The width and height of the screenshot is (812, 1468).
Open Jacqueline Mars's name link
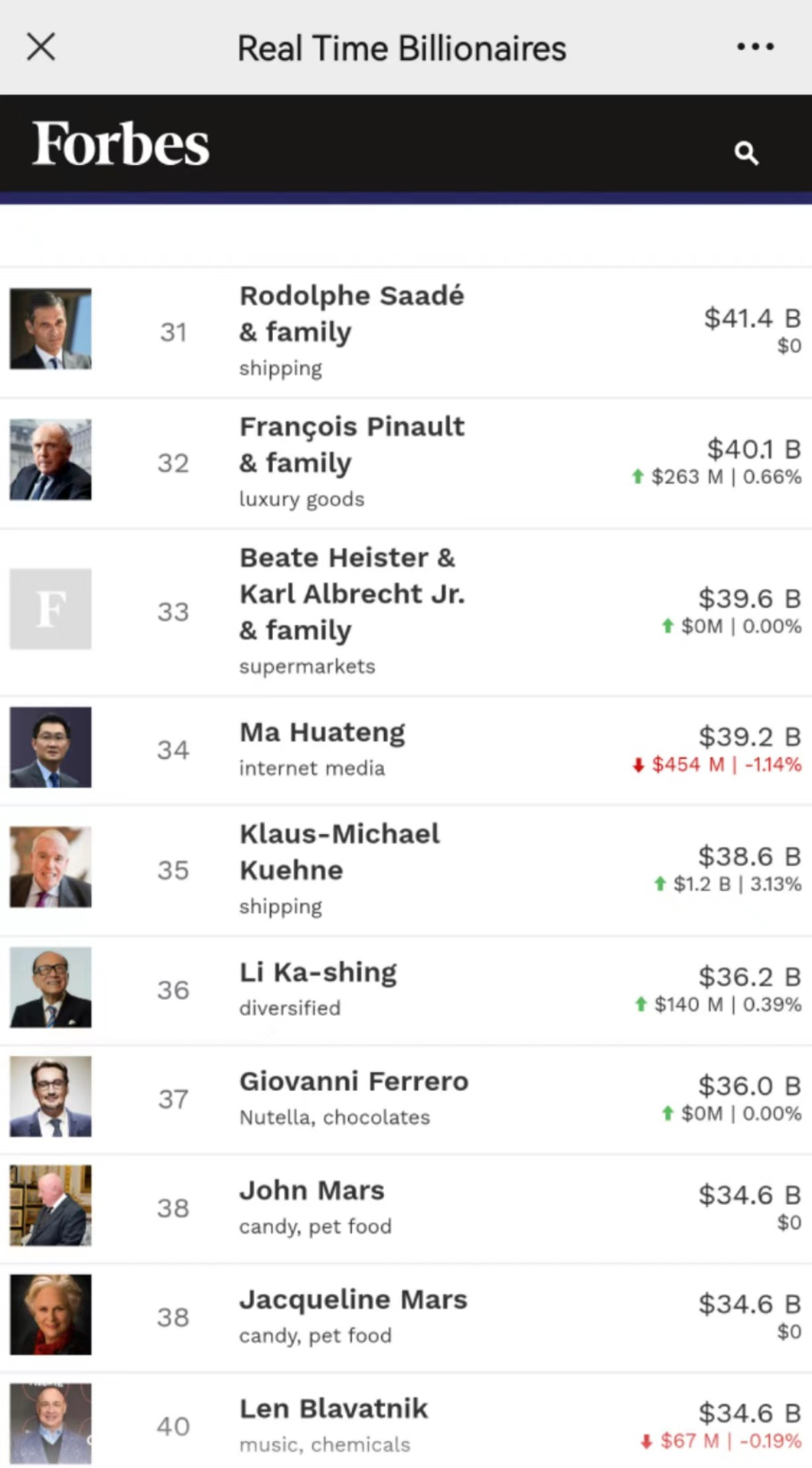[x=353, y=1300]
